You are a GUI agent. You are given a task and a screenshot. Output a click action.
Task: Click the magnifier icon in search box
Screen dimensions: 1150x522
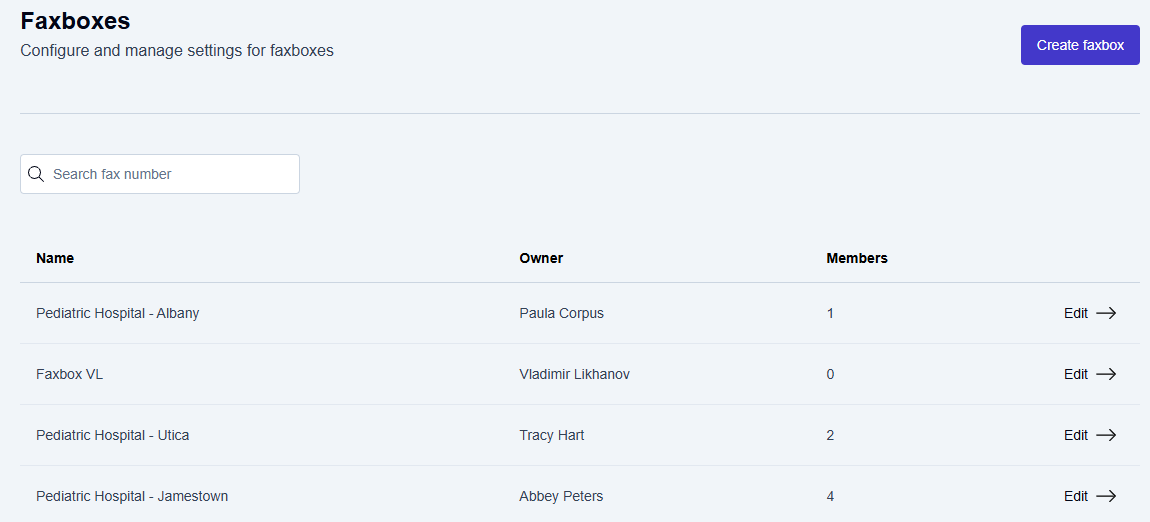pyautogui.click(x=36, y=174)
